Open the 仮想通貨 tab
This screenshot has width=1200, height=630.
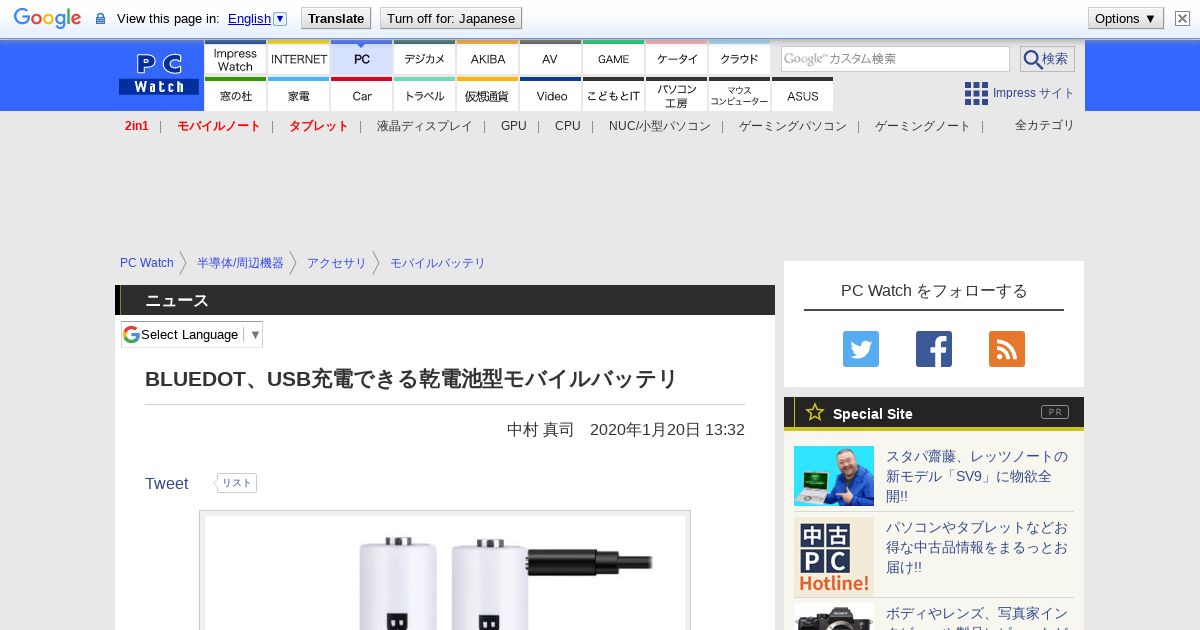coord(488,96)
